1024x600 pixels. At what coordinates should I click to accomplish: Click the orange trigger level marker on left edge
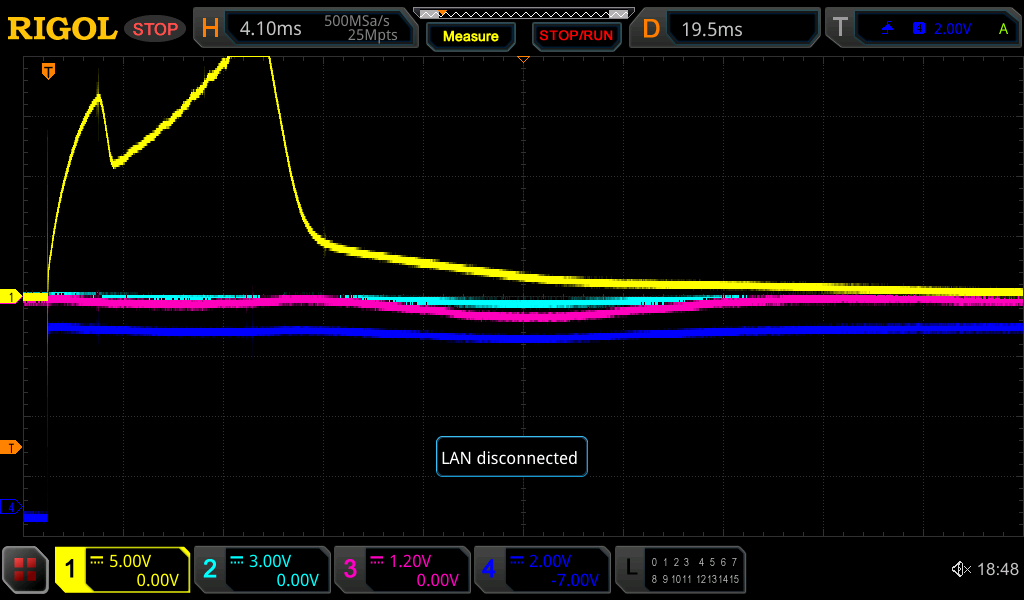[11, 447]
